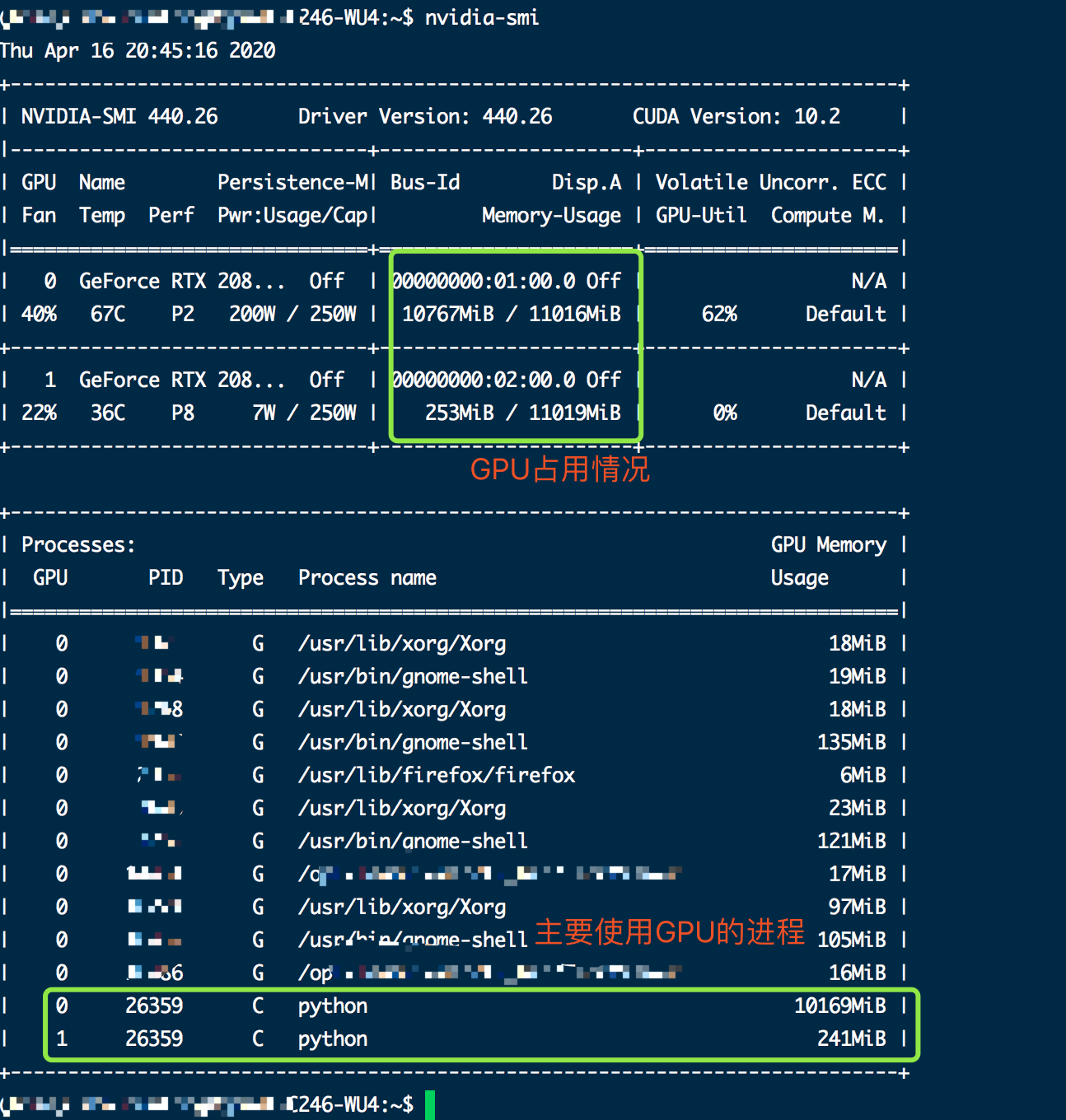This screenshot has height=1120, width=1066.
Task: Click the 'Pwr:Usage/Cap' column header
Action: [x=292, y=215]
